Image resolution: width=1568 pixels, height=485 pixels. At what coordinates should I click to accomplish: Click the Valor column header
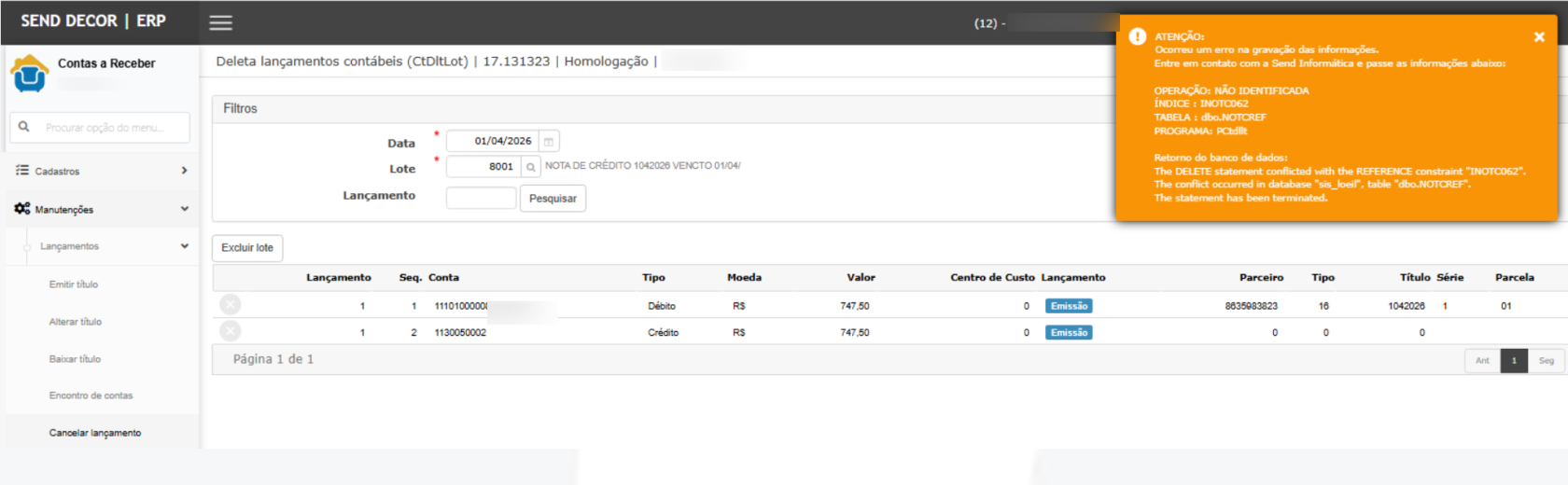861,277
